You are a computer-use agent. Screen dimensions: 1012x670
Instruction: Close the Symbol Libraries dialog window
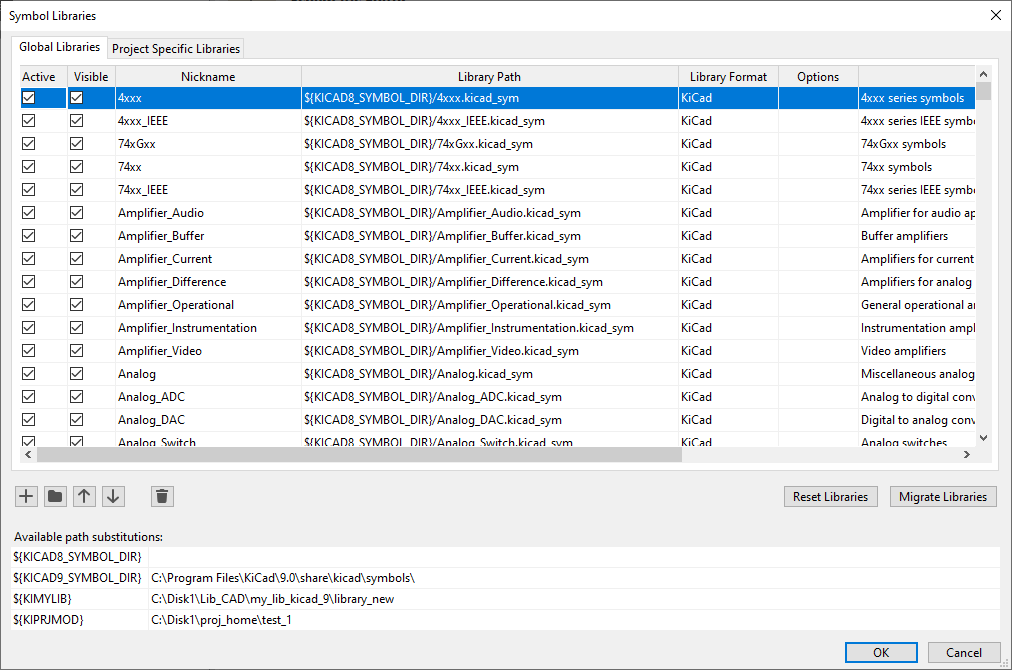pyautogui.click(x=994, y=15)
